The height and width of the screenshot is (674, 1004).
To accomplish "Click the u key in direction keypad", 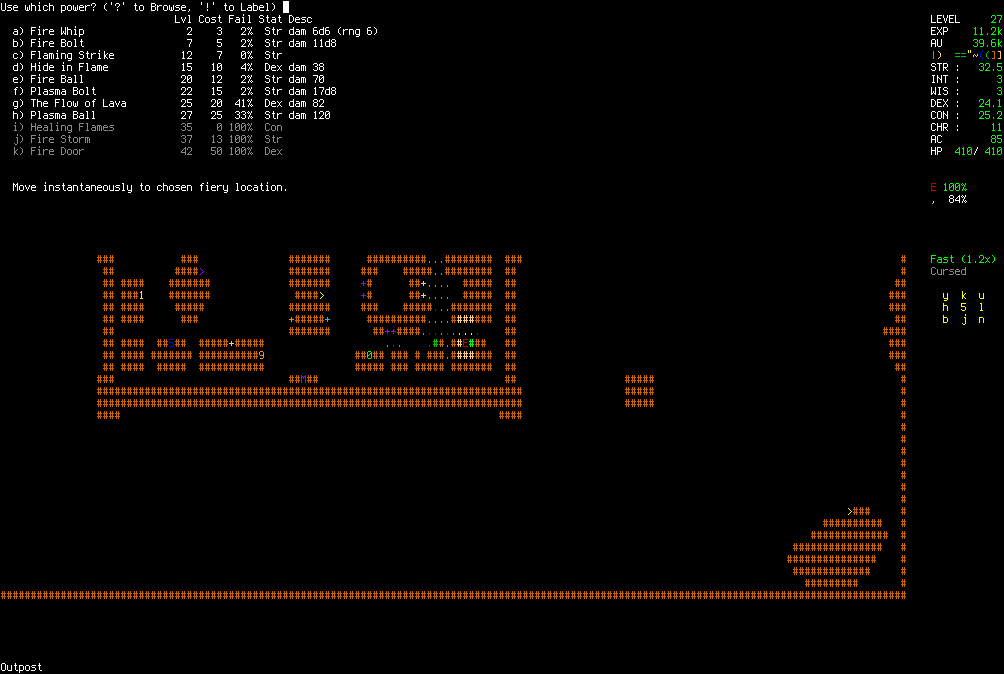I will 981,296.
